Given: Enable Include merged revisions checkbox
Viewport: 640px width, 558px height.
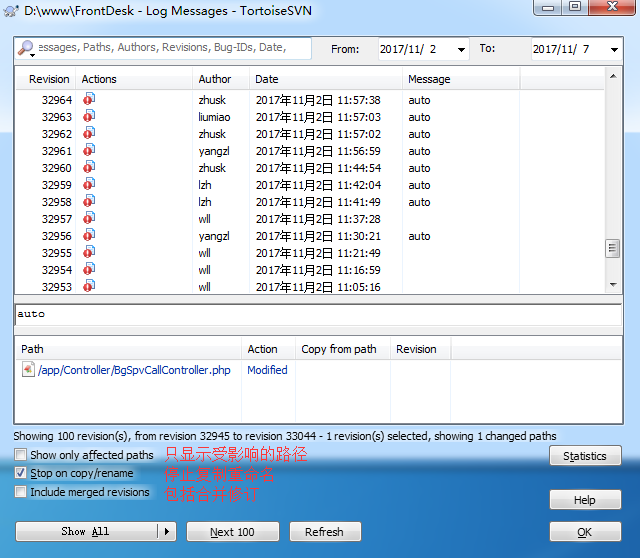Looking at the screenshot, I should coord(20,491).
